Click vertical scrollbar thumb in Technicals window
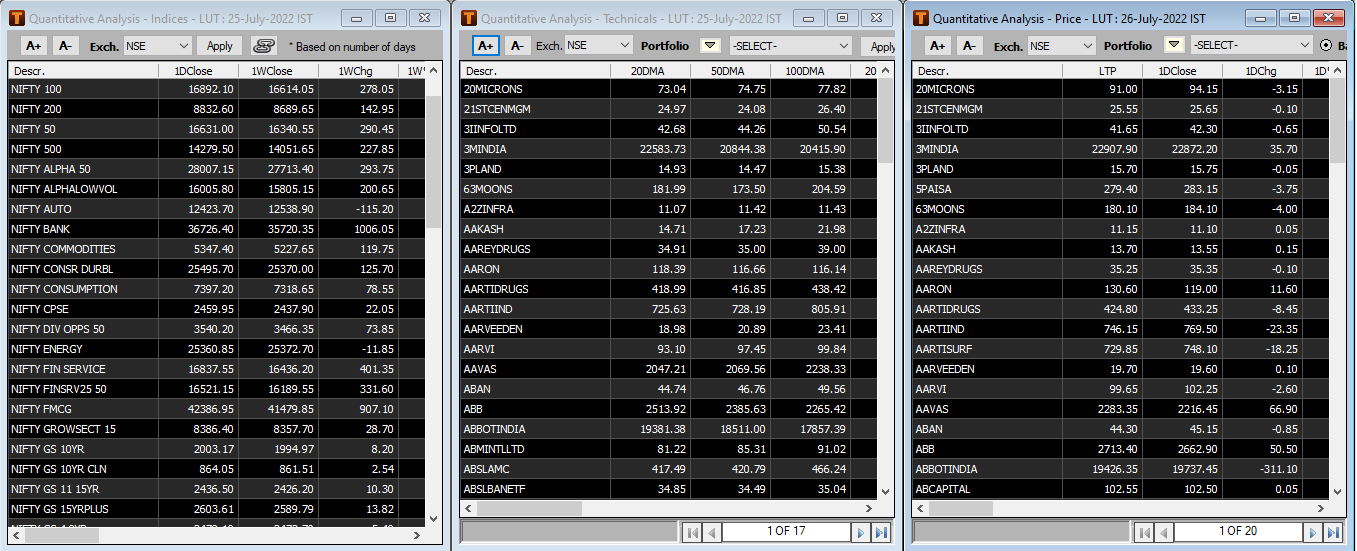The image size is (1357, 551). [x=885, y=121]
